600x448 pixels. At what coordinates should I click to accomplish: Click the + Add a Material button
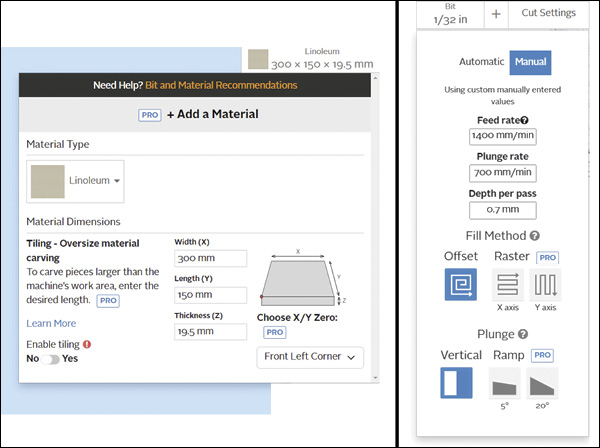pos(213,114)
